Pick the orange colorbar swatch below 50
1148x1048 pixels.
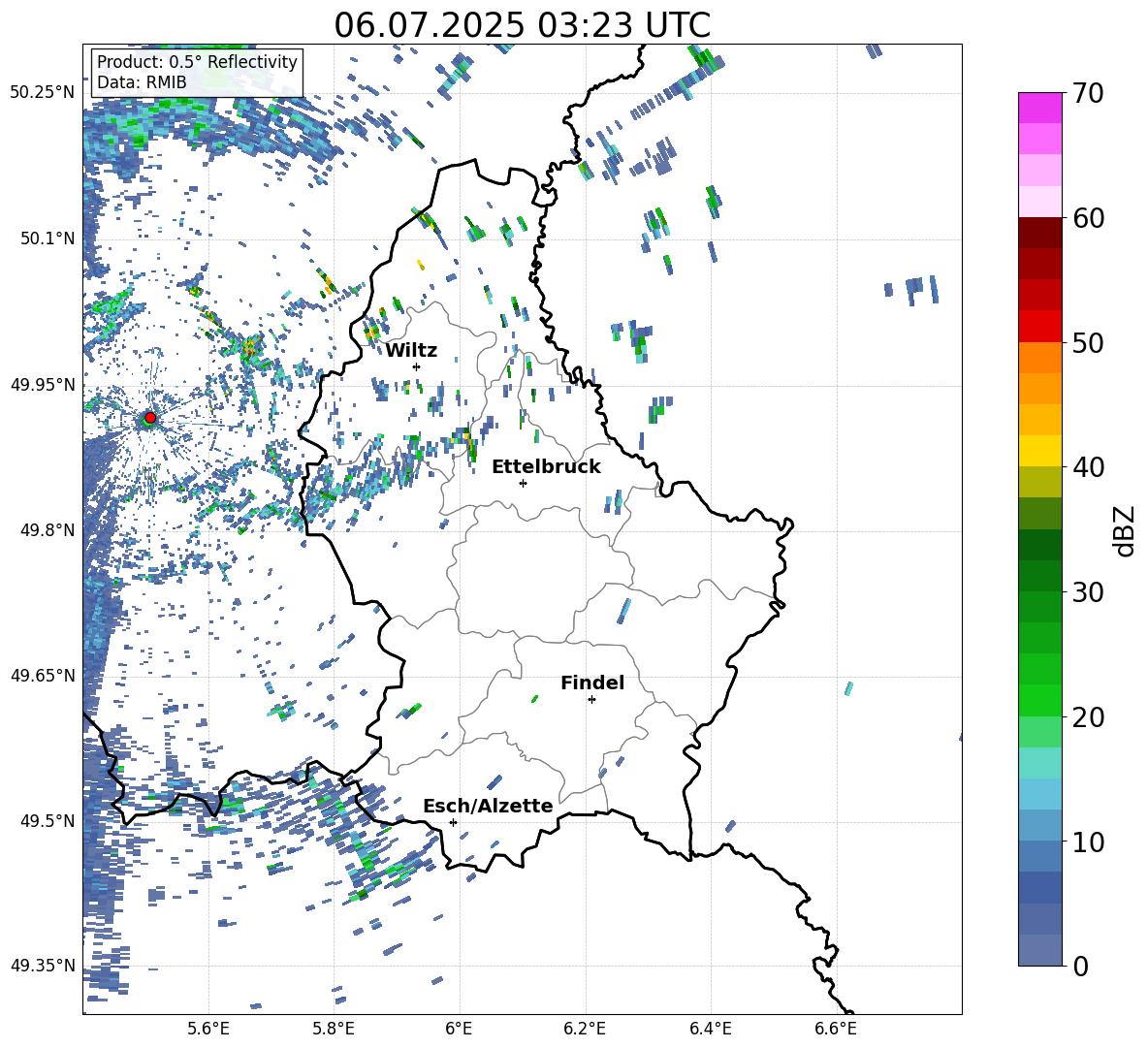(x=1039, y=357)
